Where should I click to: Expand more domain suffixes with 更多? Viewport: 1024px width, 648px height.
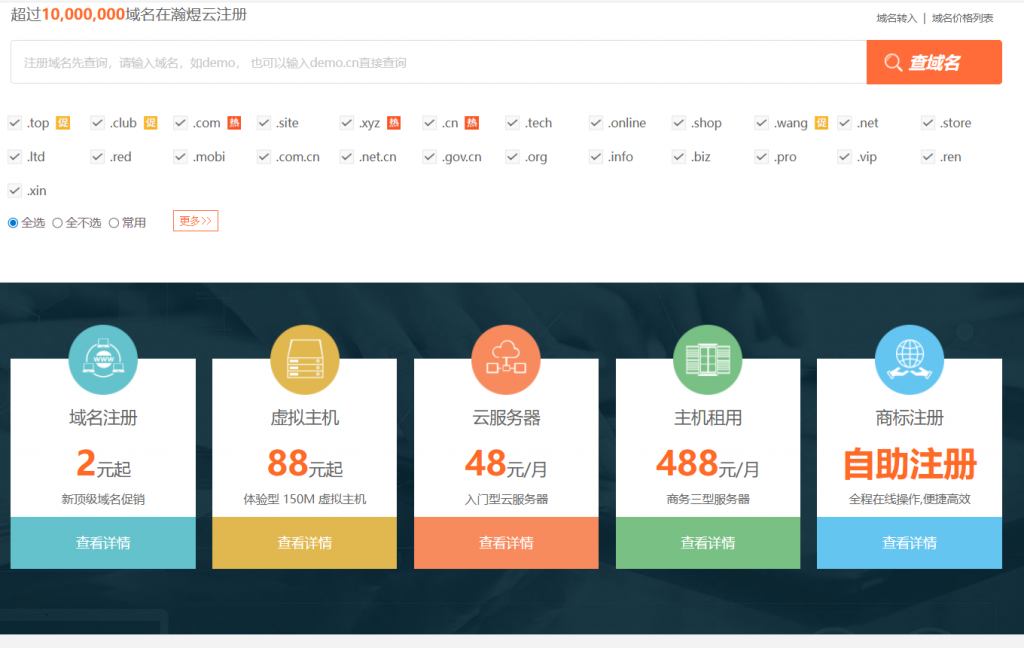[195, 221]
